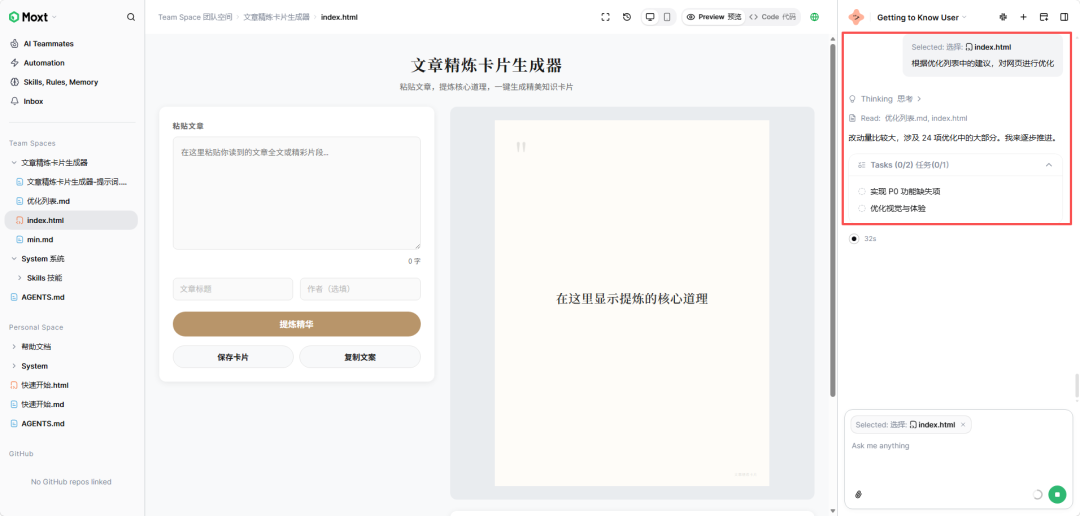Stop generation with green stop button

point(1057,494)
